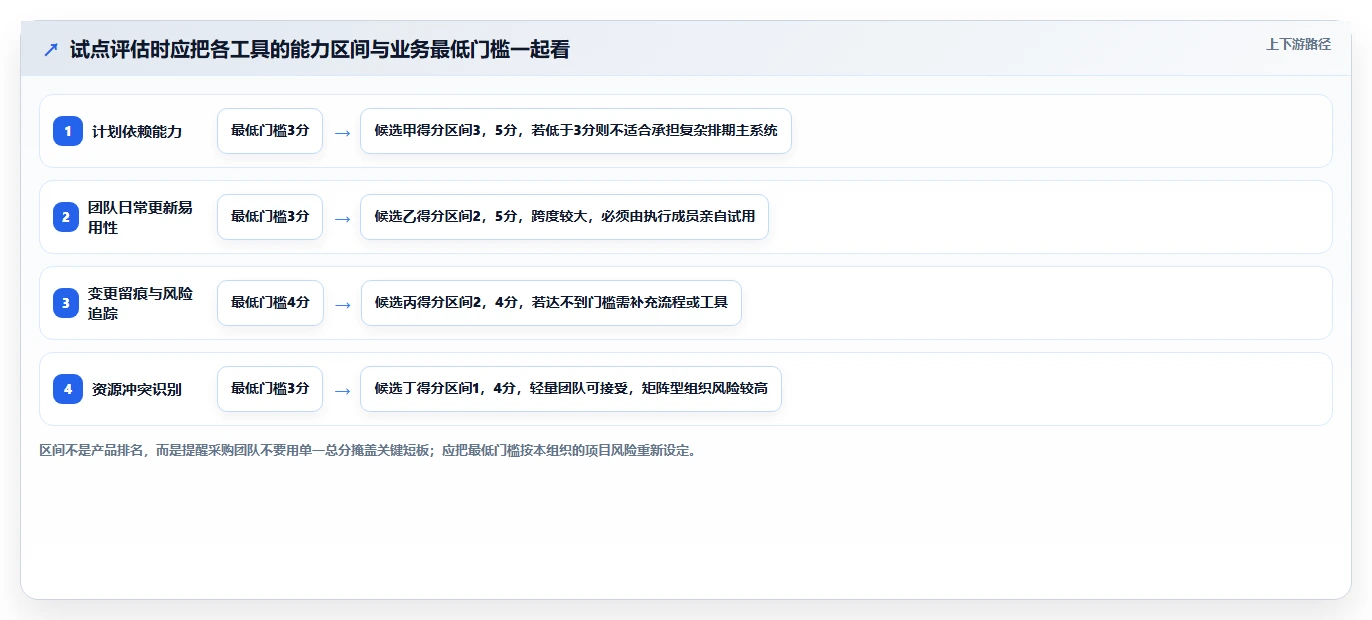Screen dimensions: 1372x620
Task: Click the arrow icon beside the header title
Action: (50, 49)
